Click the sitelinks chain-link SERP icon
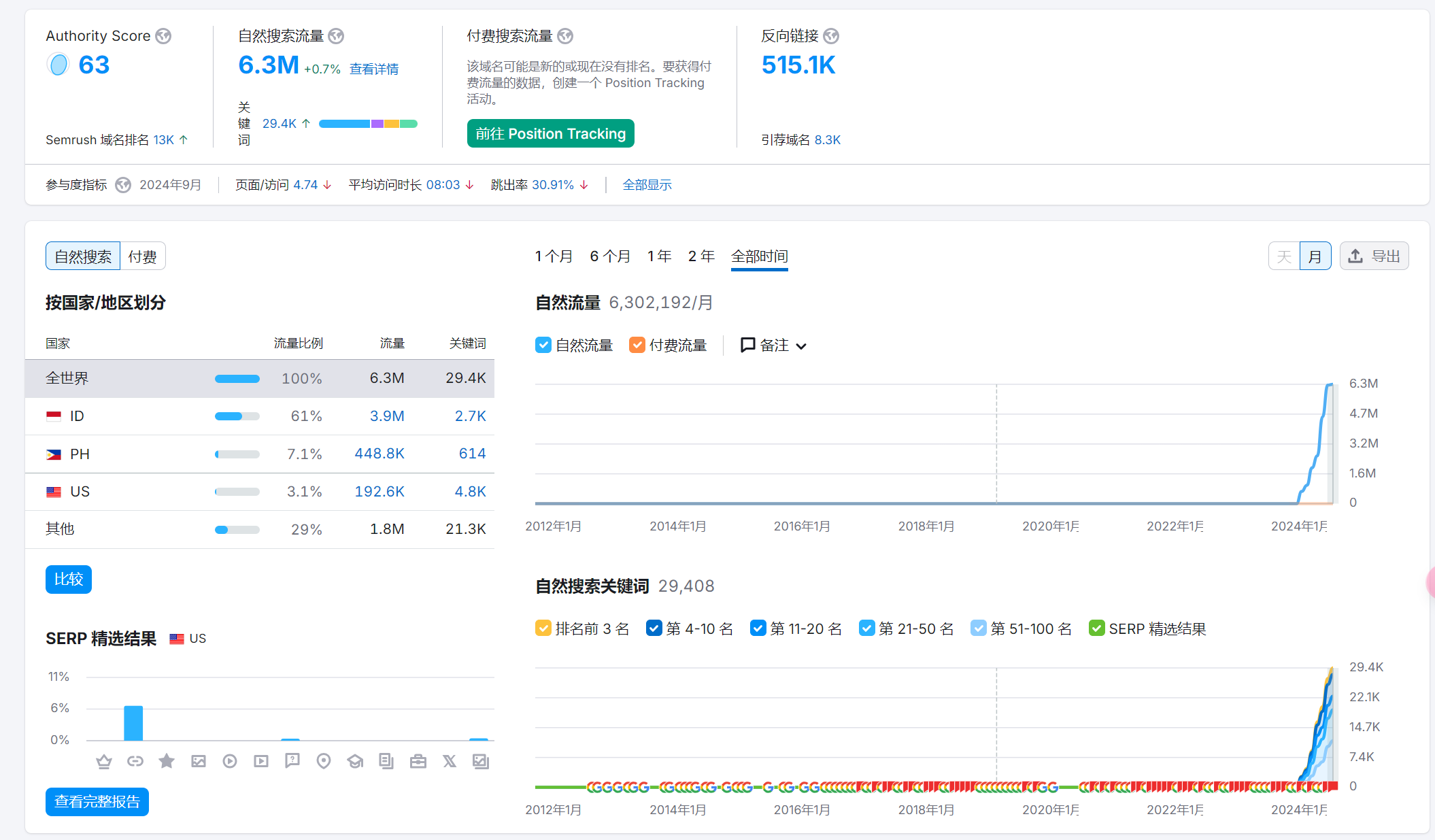1435x840 pixels. 135,761
